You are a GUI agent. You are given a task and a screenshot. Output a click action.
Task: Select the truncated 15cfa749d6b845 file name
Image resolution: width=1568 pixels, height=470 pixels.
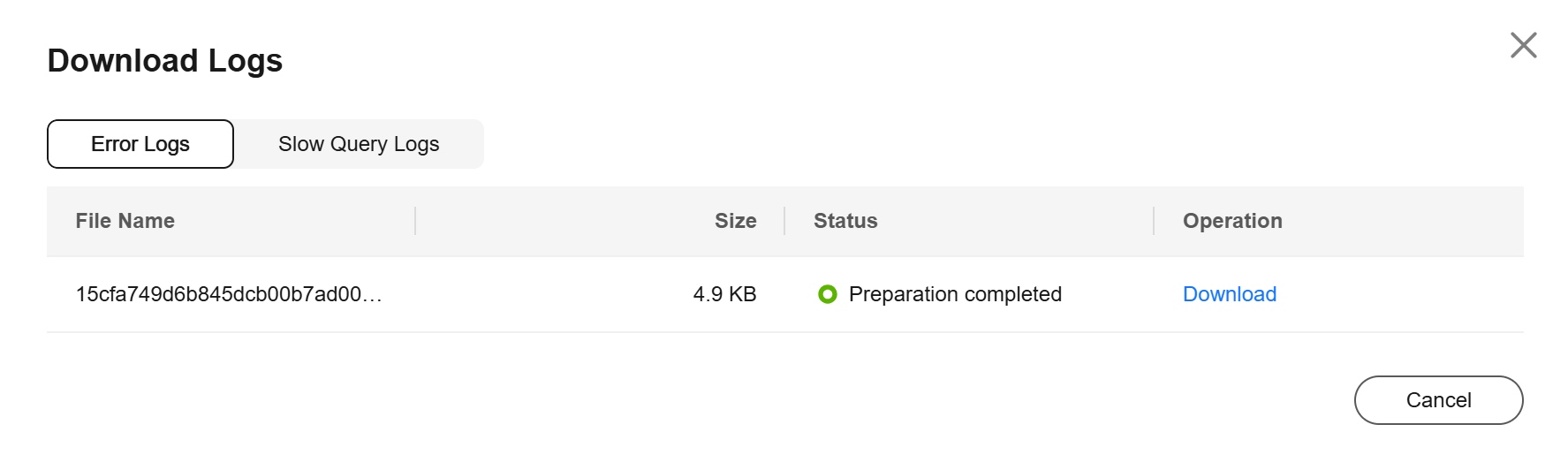tap(229, 294)
